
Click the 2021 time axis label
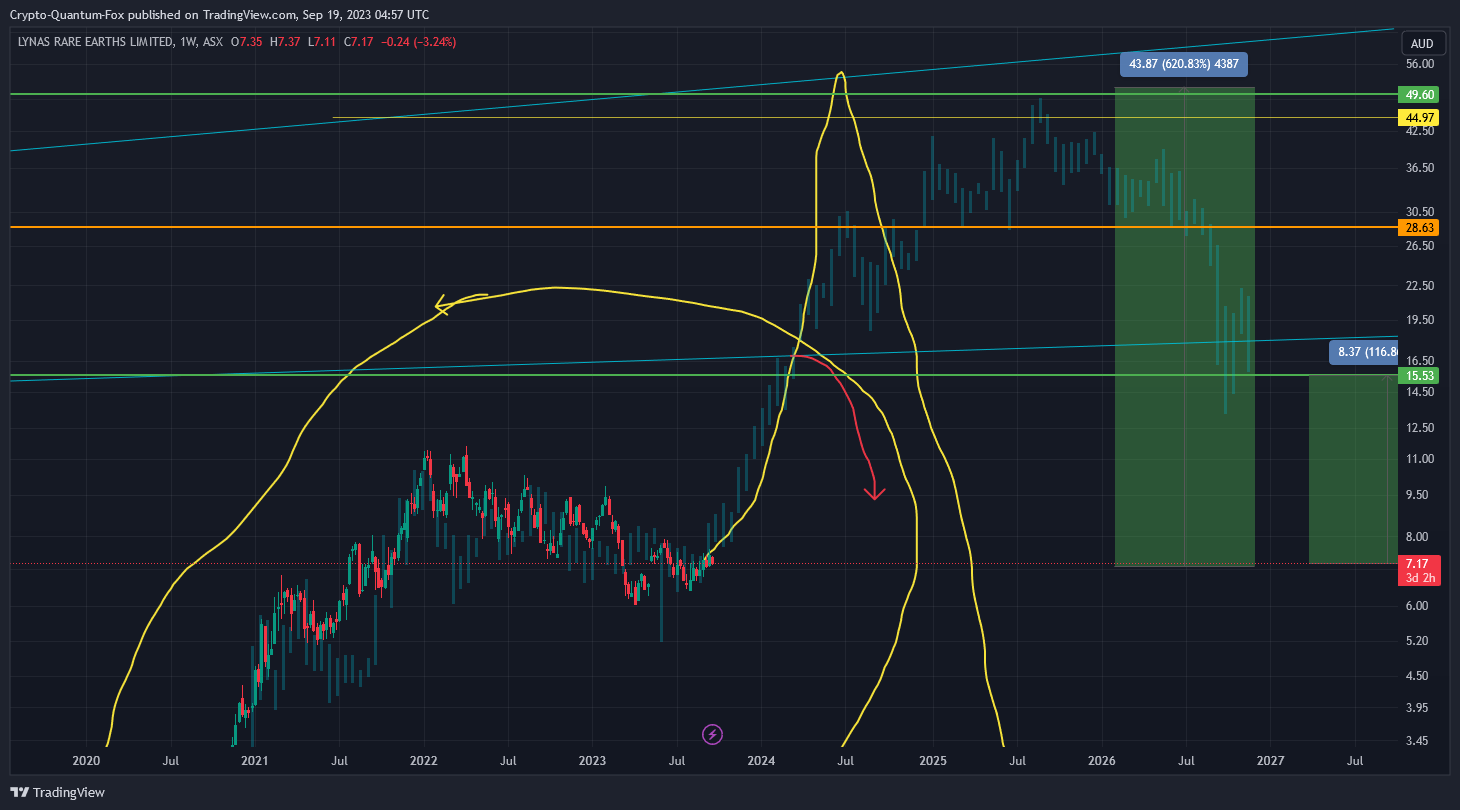(x=255, y=762)
